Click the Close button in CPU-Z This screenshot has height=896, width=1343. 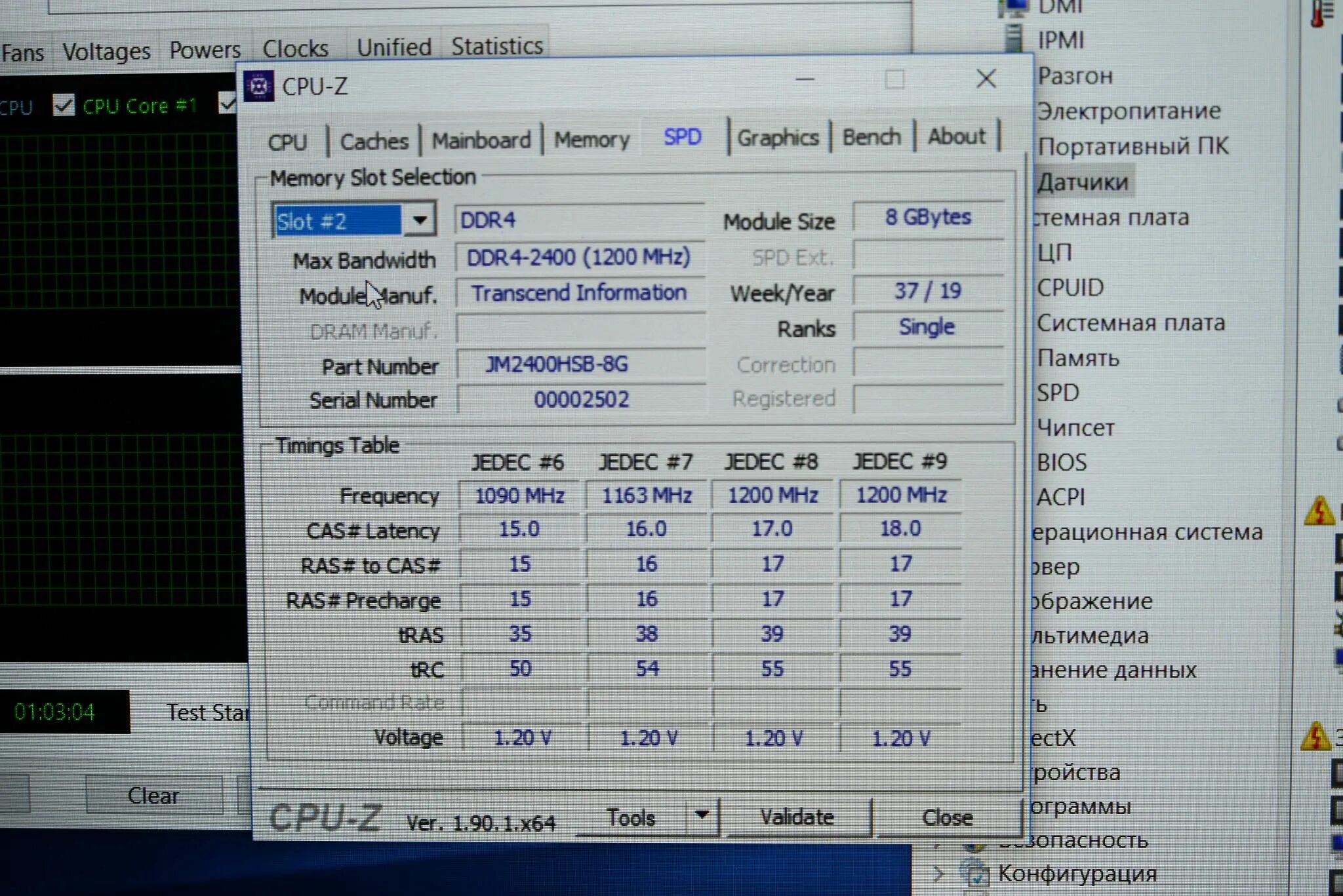(x=948, y=817)
